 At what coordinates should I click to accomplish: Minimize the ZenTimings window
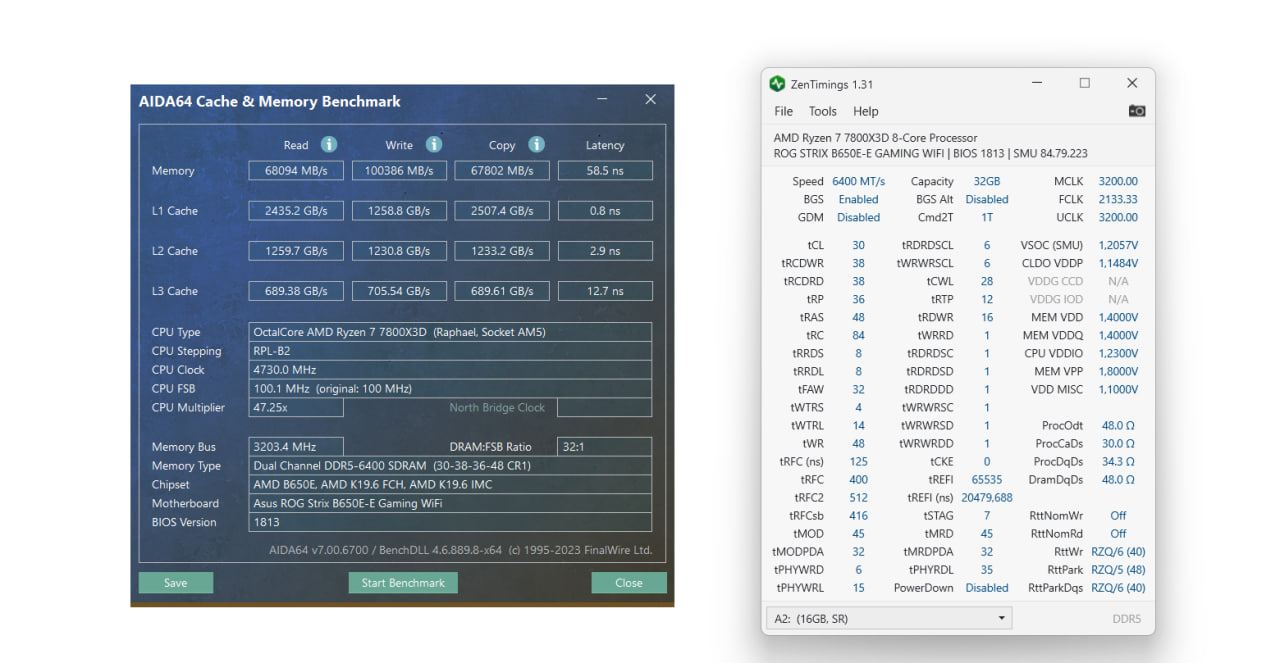pos(1037,83)
